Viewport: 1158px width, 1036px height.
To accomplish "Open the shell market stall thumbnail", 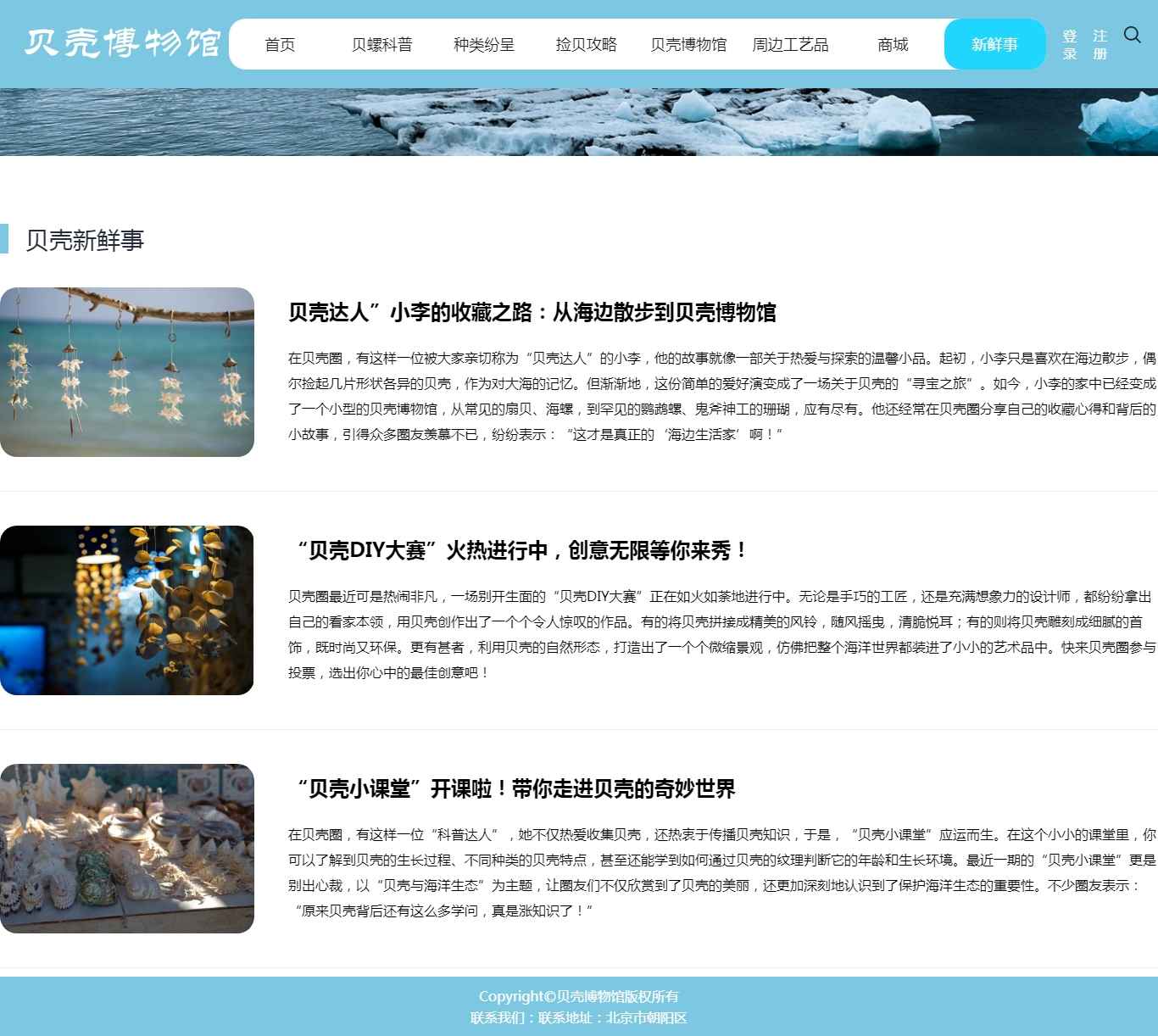I will [127, 849].
